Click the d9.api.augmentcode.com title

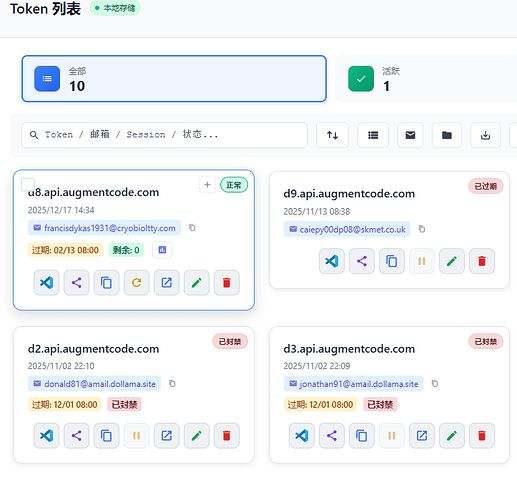pos(349,194)
